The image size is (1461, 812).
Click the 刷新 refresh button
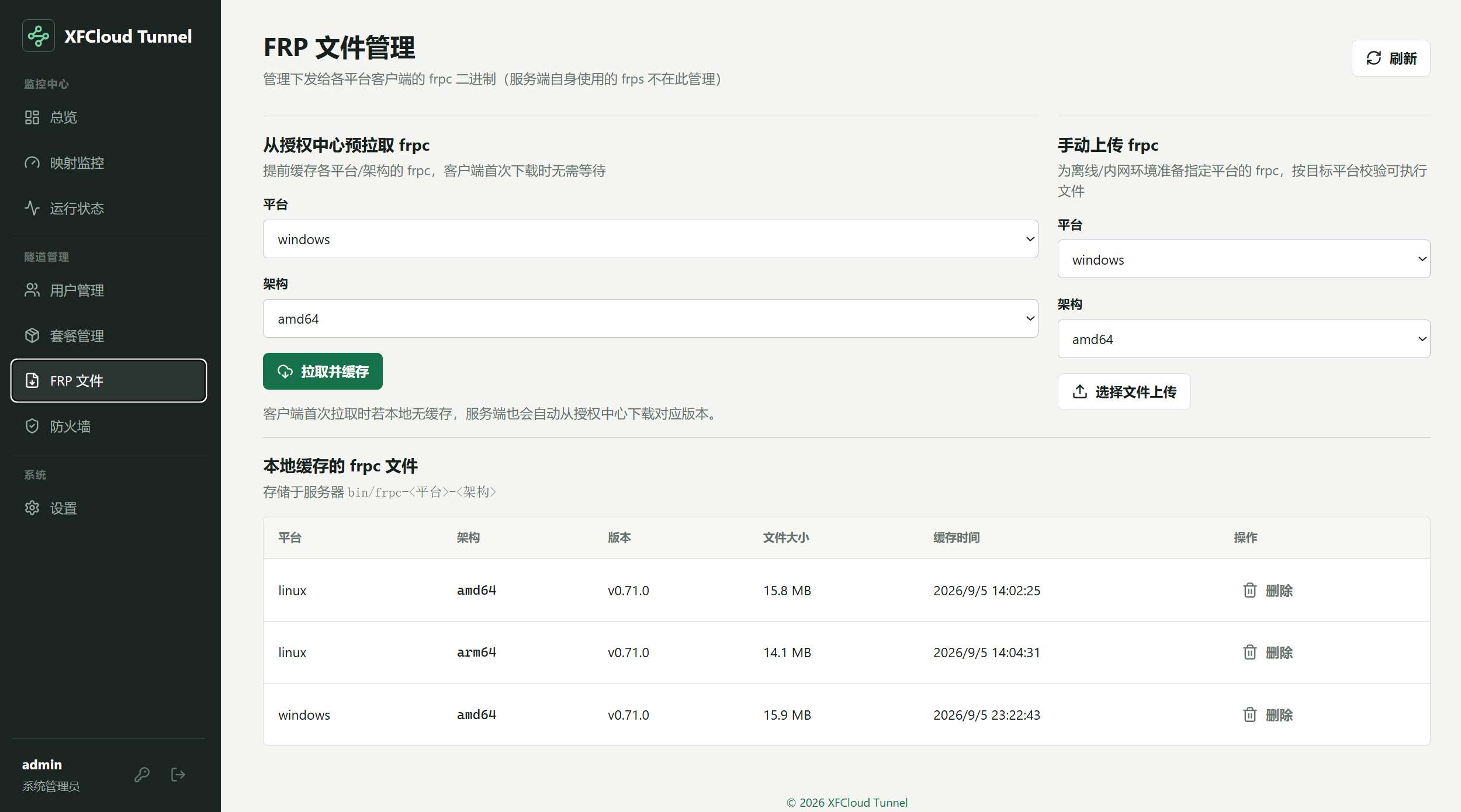(1391, 58)
